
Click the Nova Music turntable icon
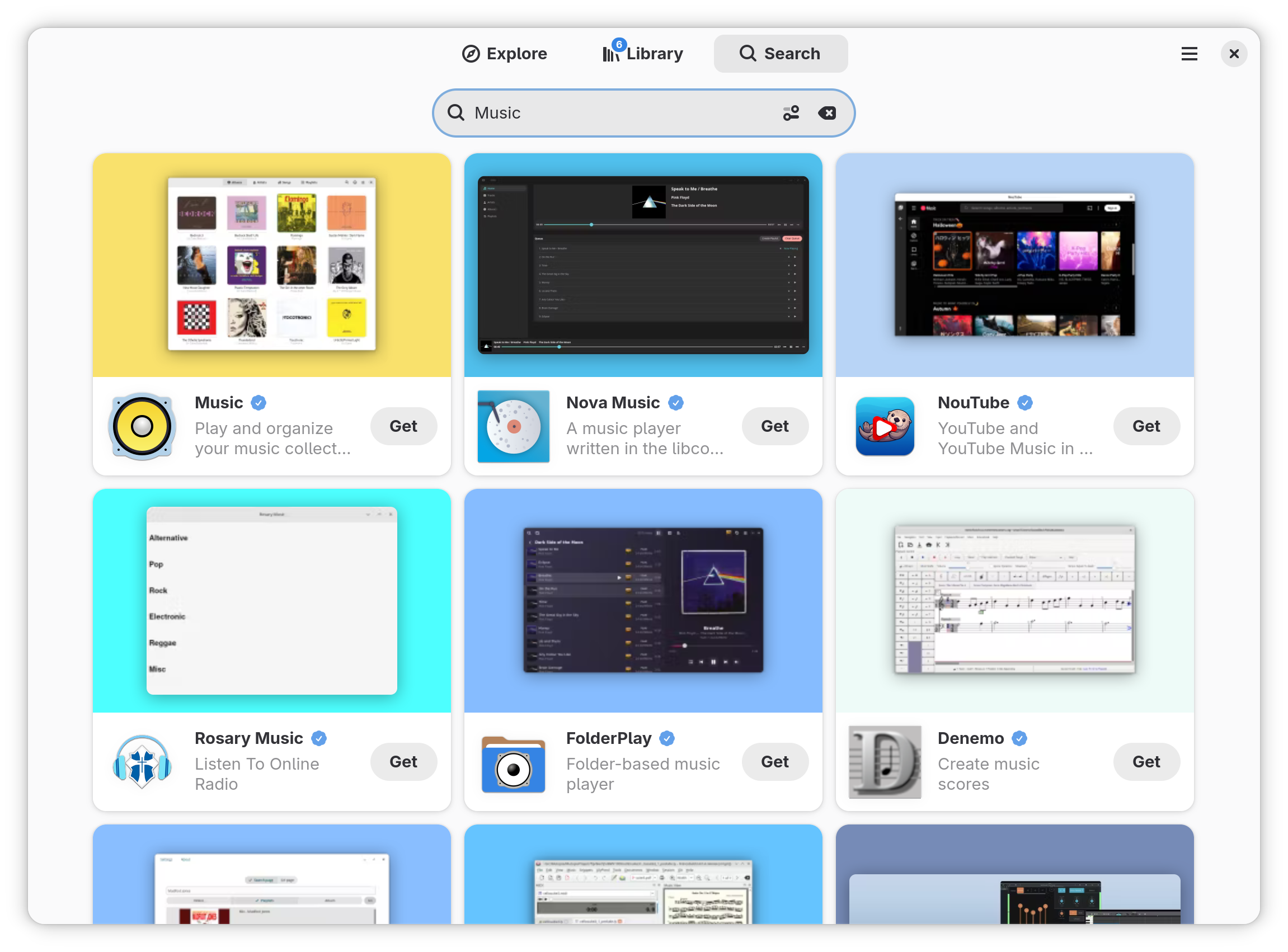tap(514, 426)
